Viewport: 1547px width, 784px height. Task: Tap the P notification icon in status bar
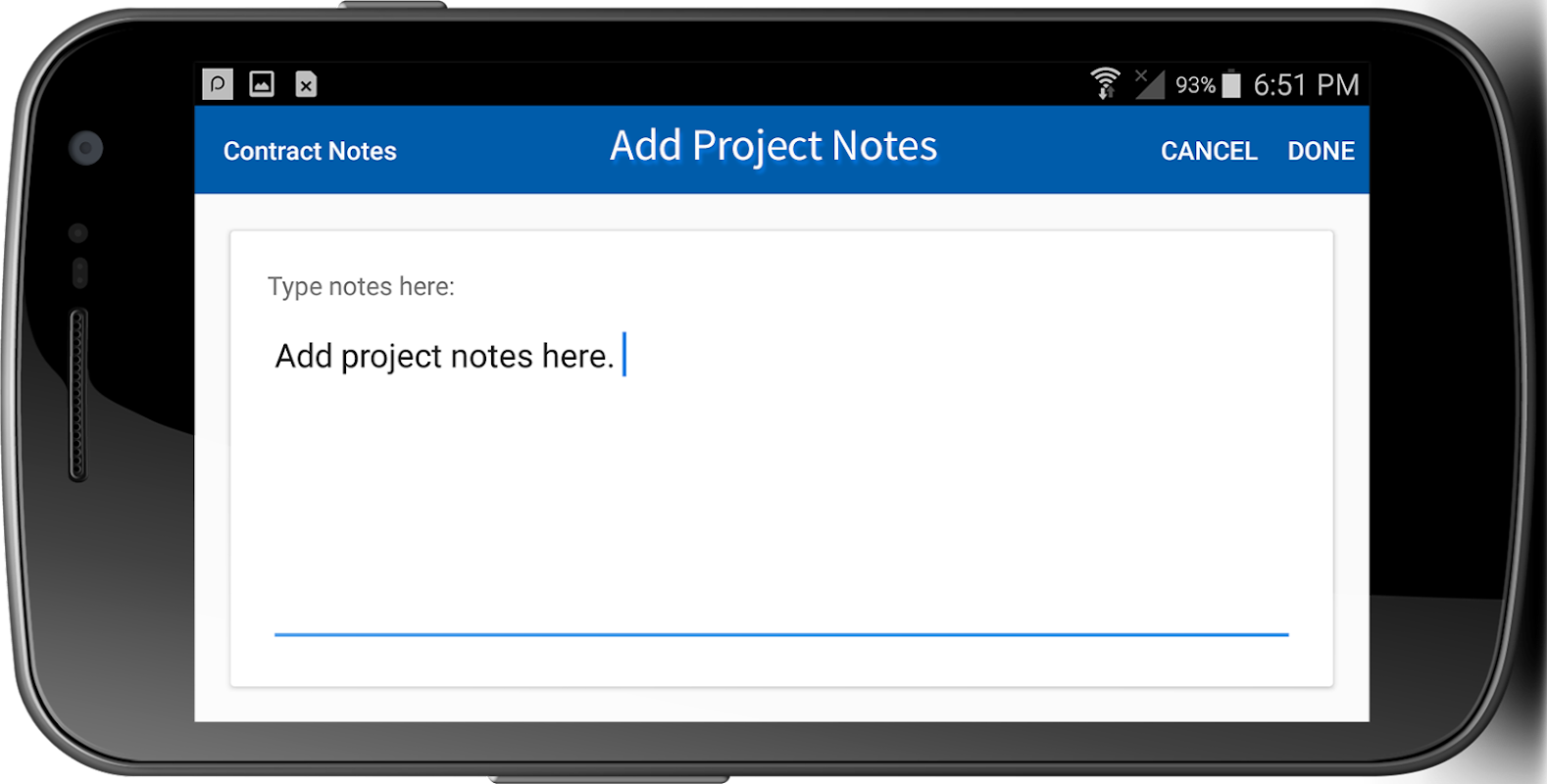(218, 84)
